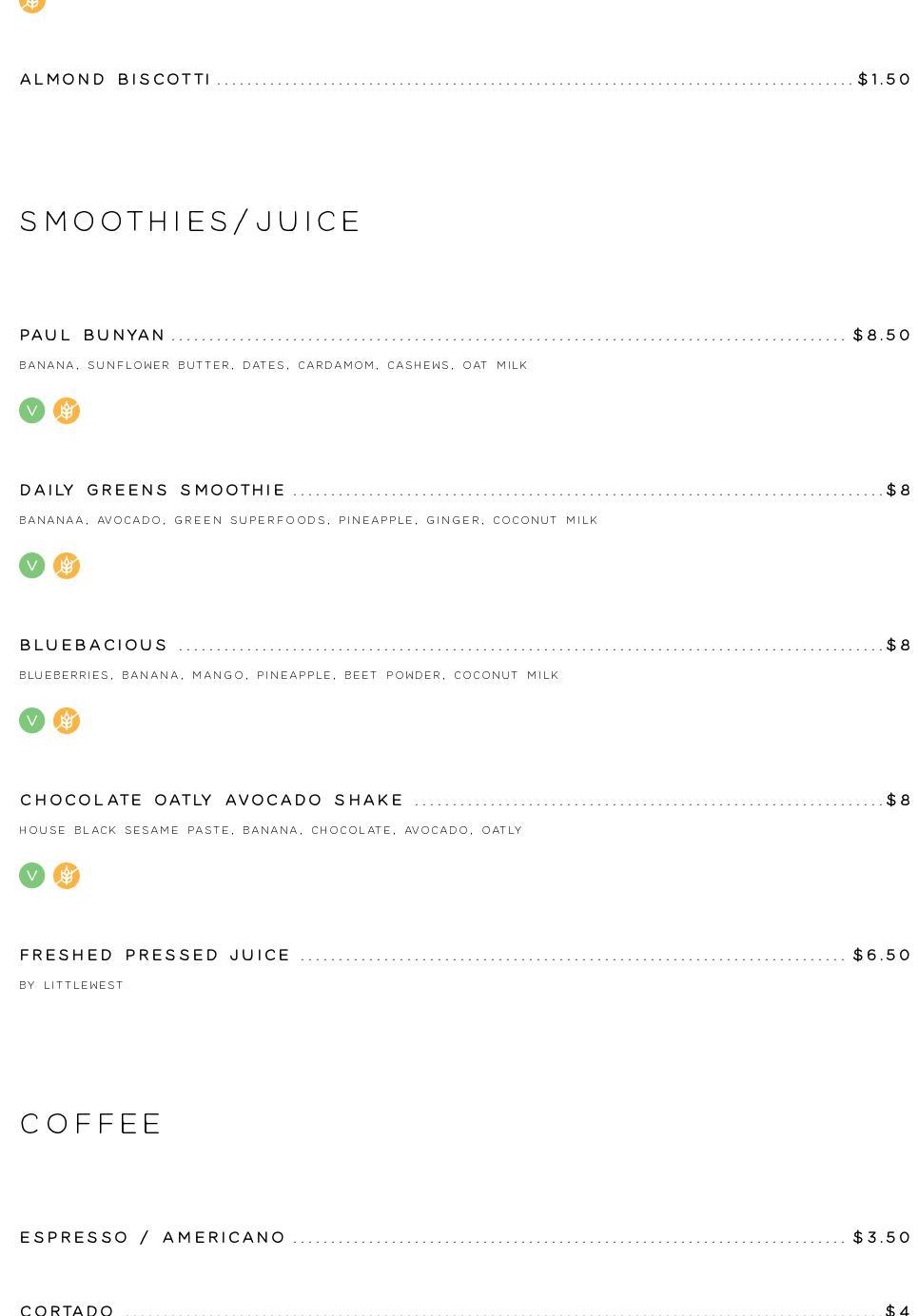This screenshot has width=918, height=1316.
Task: Click the vegan icon under Paul Bunyan
Action: point(32,411)
